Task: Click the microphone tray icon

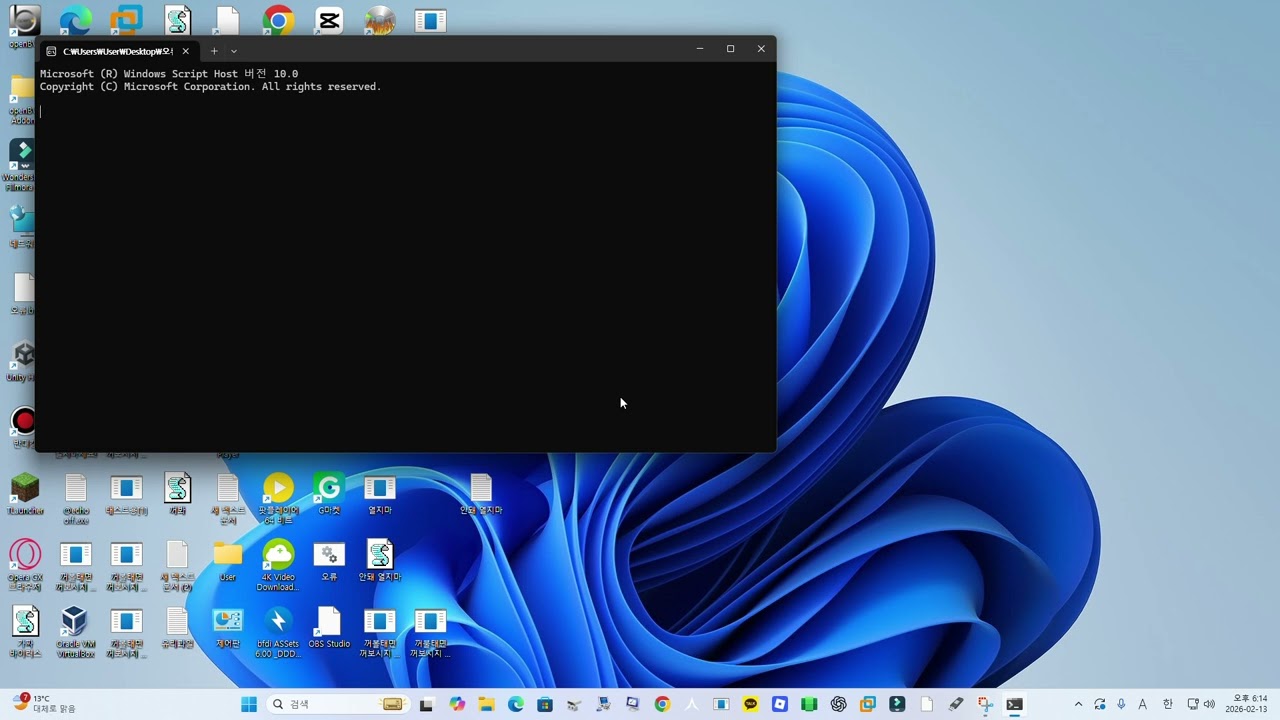Action: (x=1121, y=704)
